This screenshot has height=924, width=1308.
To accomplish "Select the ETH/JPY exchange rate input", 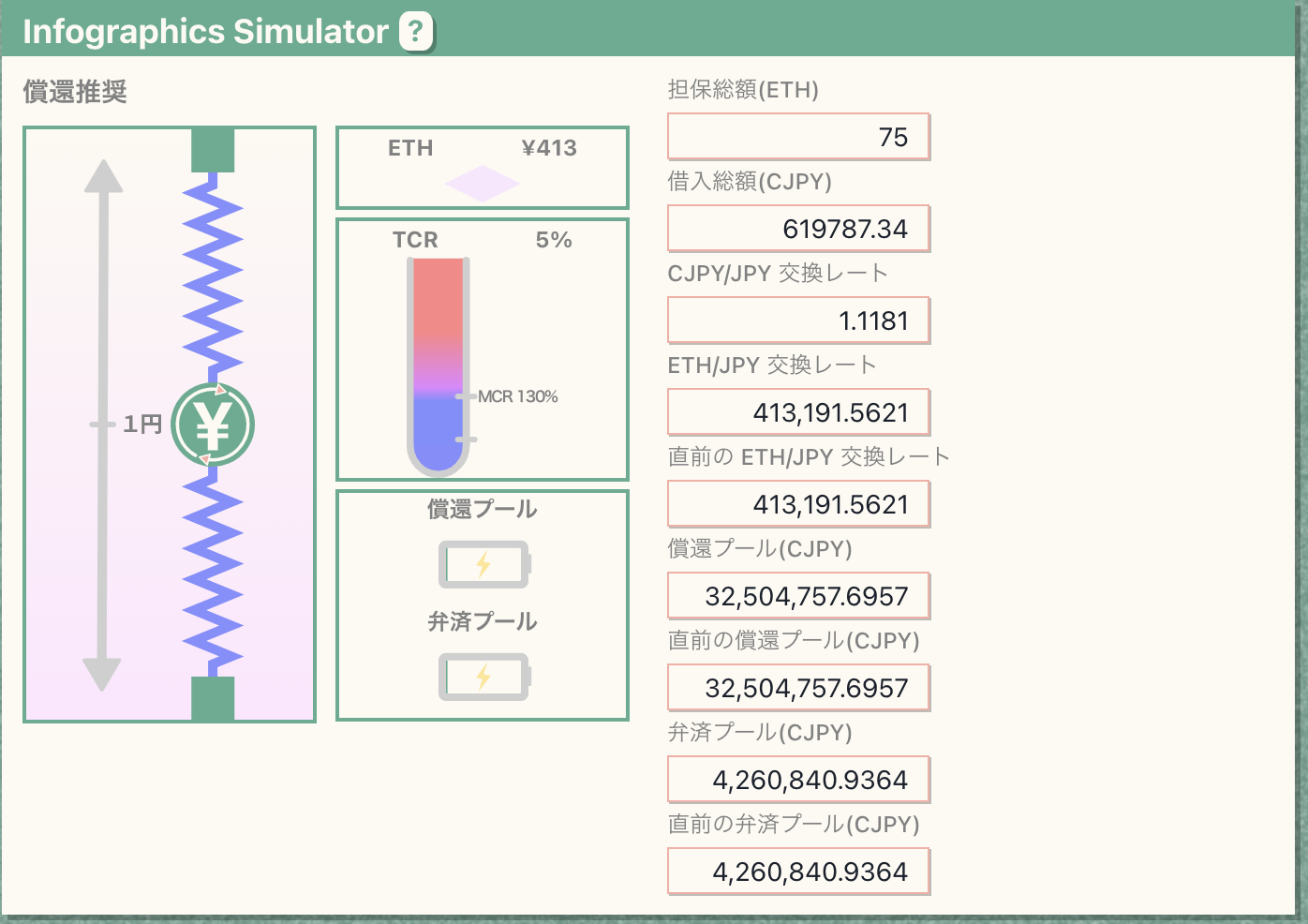I will click(797, 412).
